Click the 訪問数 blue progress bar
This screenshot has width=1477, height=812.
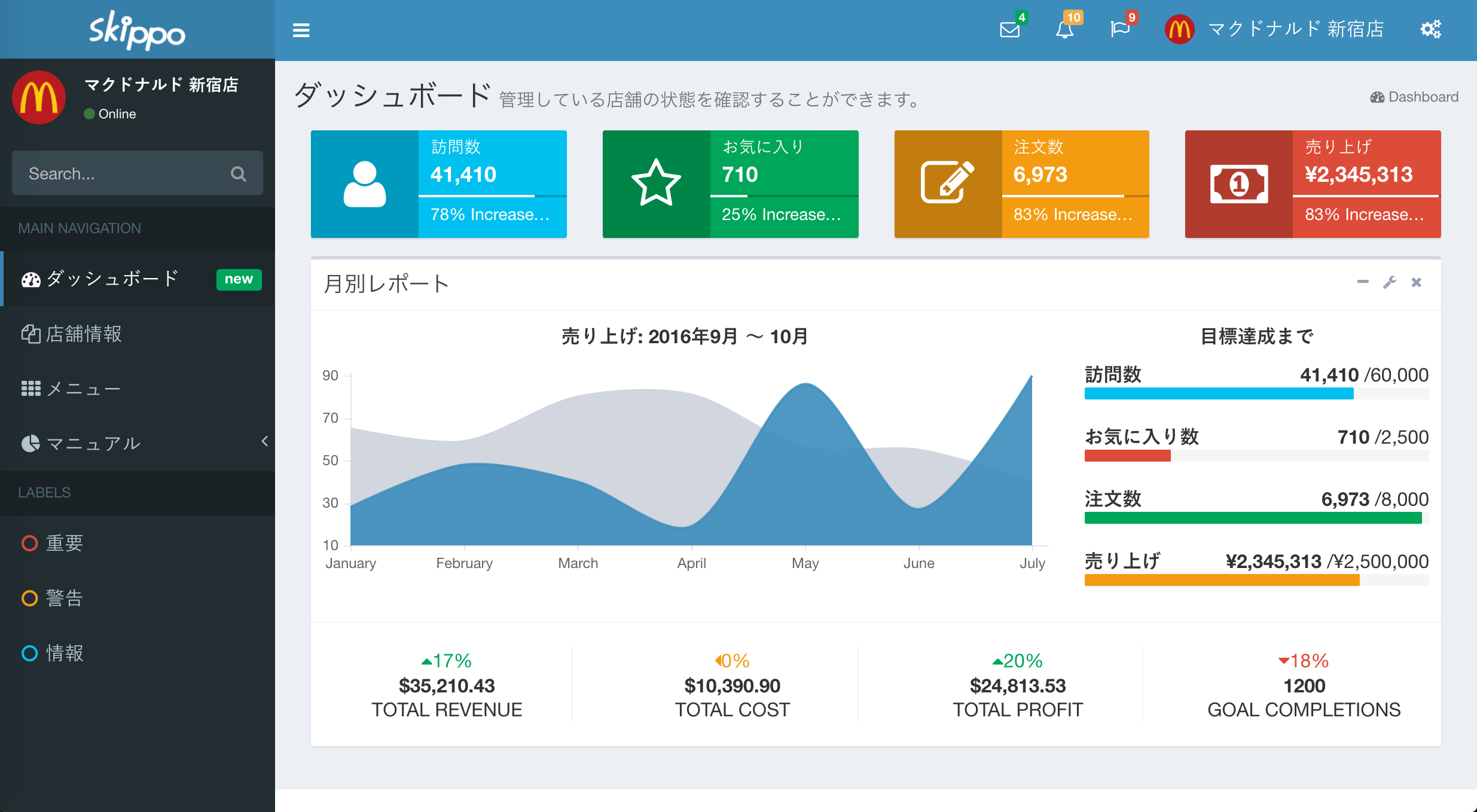point(1218,393)
